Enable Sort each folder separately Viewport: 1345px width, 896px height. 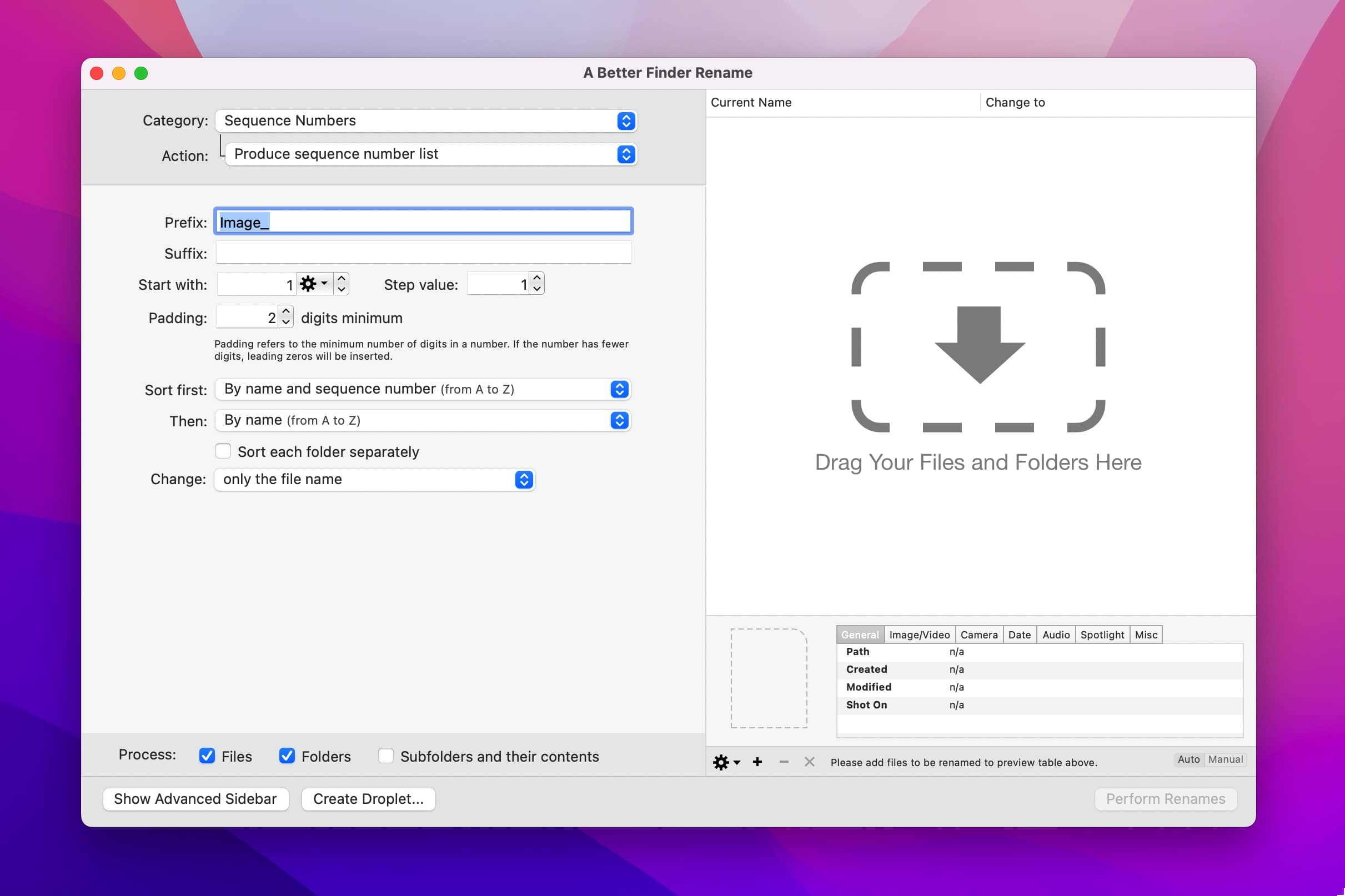[223, 451]
